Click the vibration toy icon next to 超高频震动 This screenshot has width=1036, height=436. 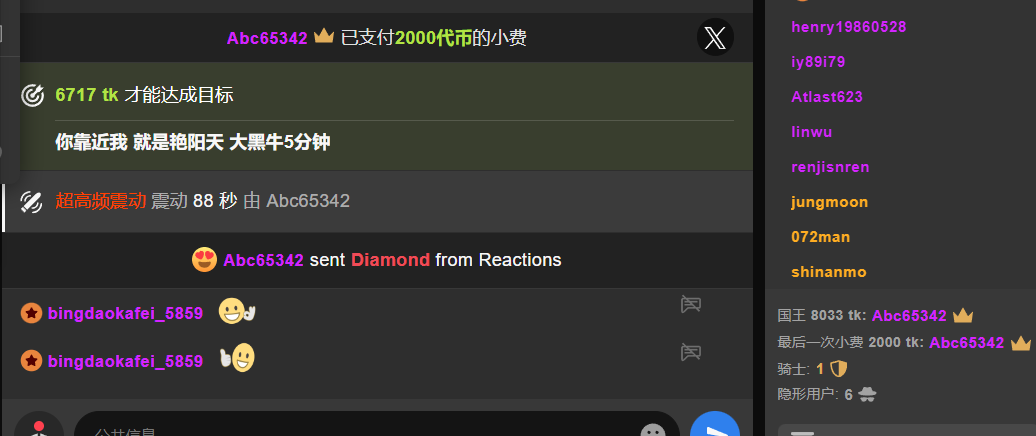(x=32, y=201)
